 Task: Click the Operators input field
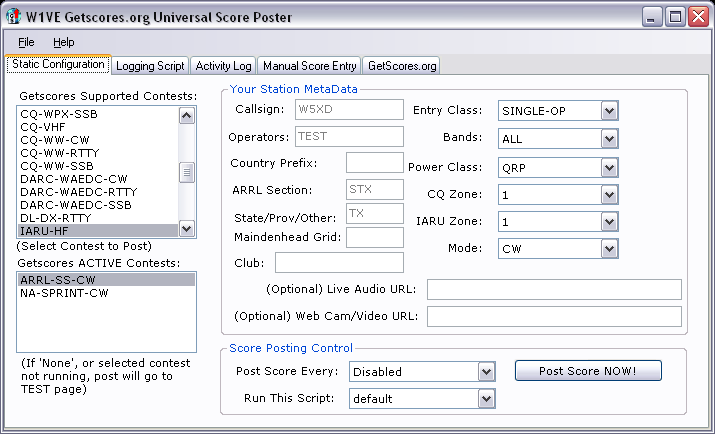[349, 136]
